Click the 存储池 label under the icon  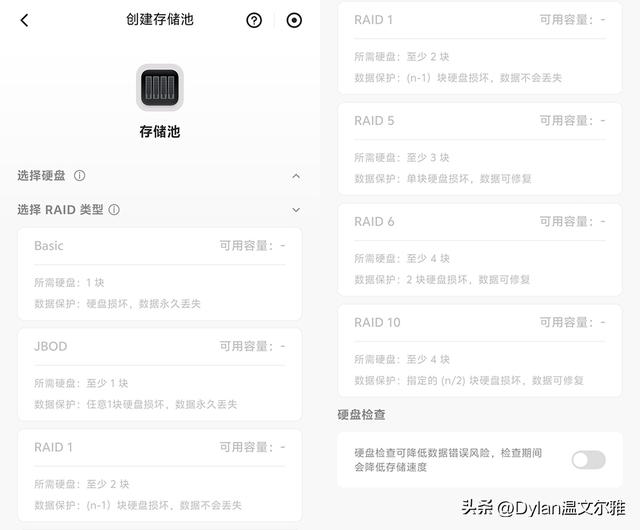[160, 131]
